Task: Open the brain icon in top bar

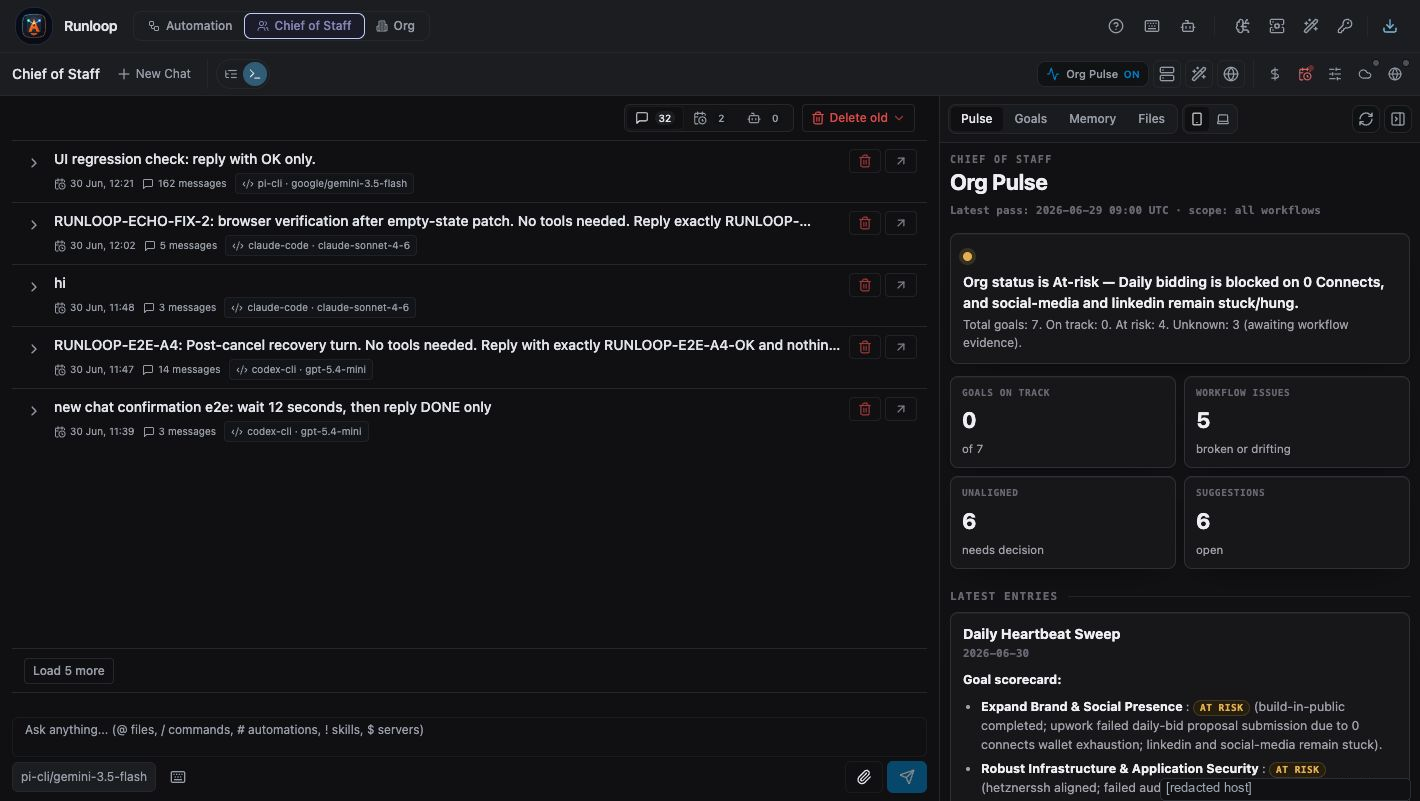Action: pos(1243,26)
